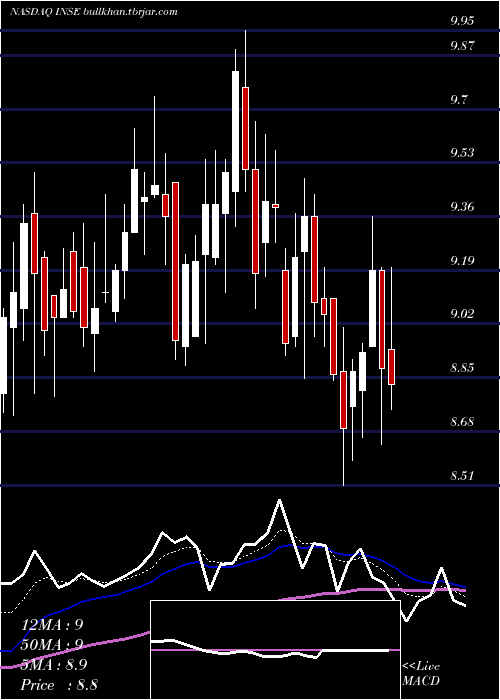
Task: Click the 8.68 price axis label
Action: pos(462,421)
